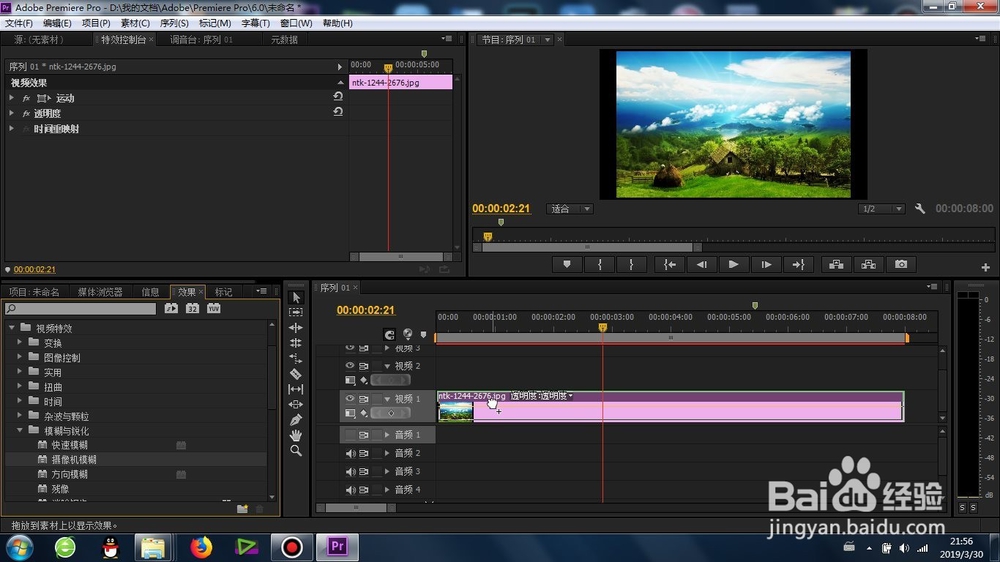
Task: Collapse the Video 2 track
Action: [387, 366]
